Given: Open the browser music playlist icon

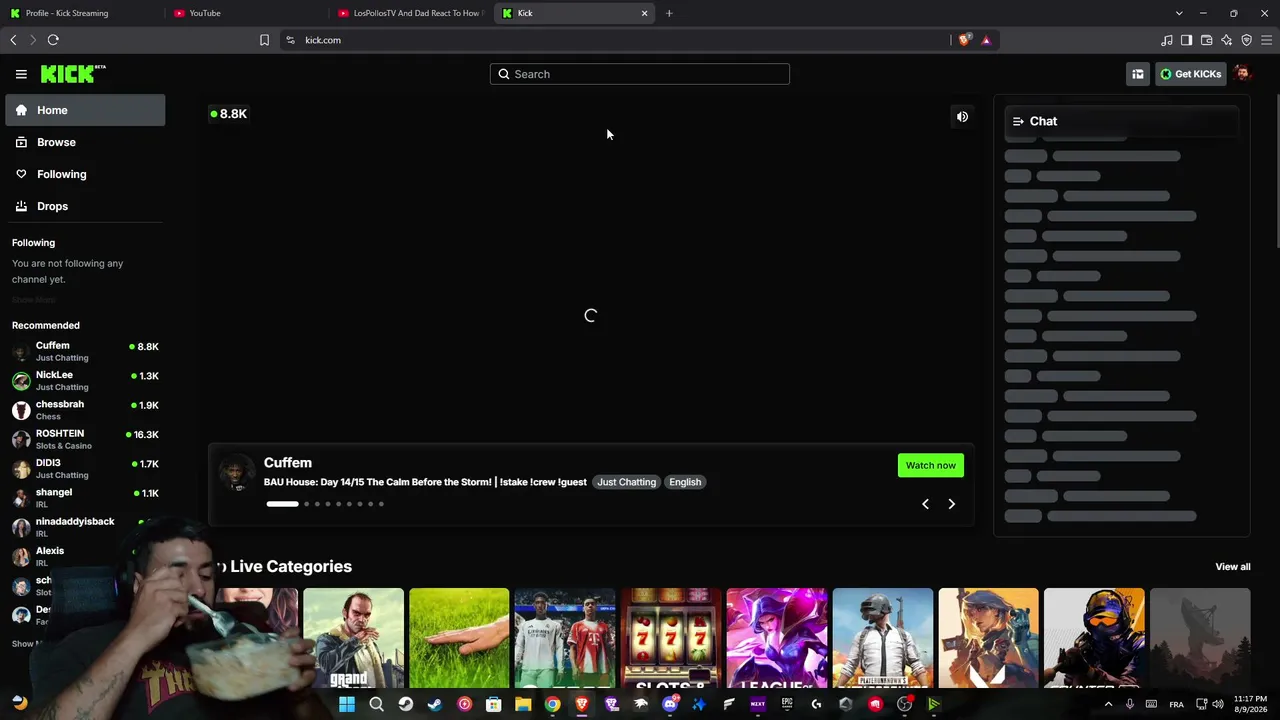Looking at the screenshot, I should (1167, 40).
